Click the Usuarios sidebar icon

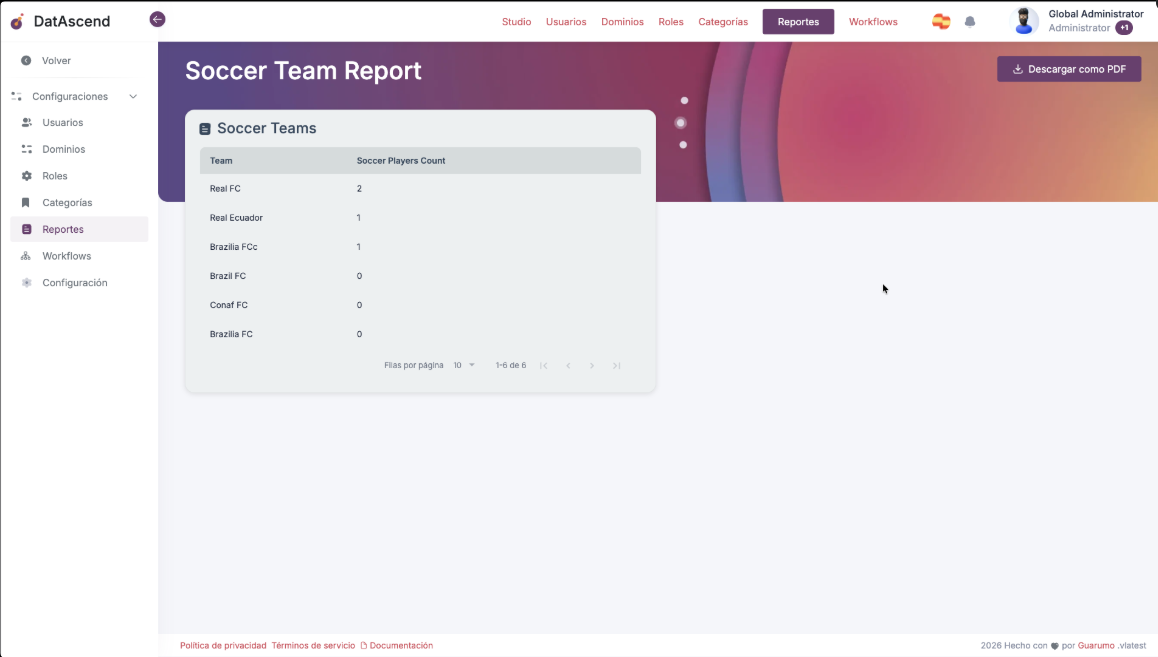tap(27, 123)
